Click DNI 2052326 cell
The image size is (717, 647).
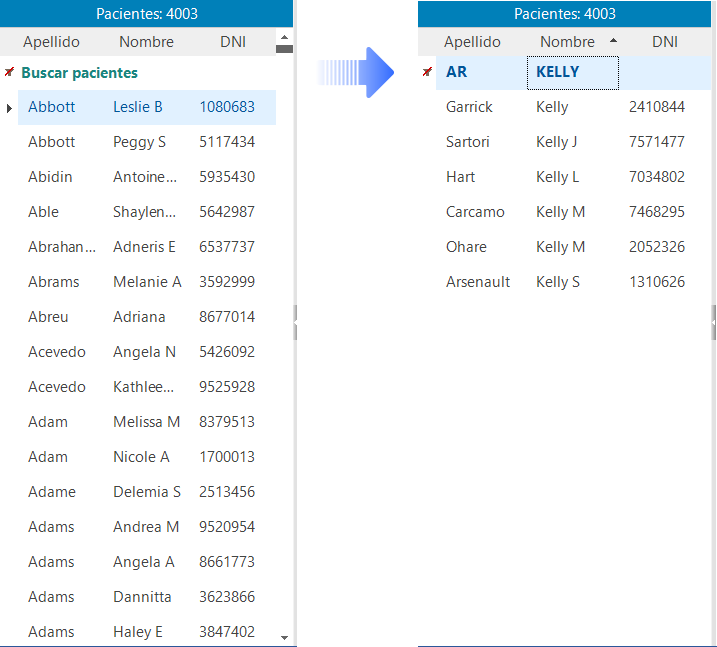point(657,247)
